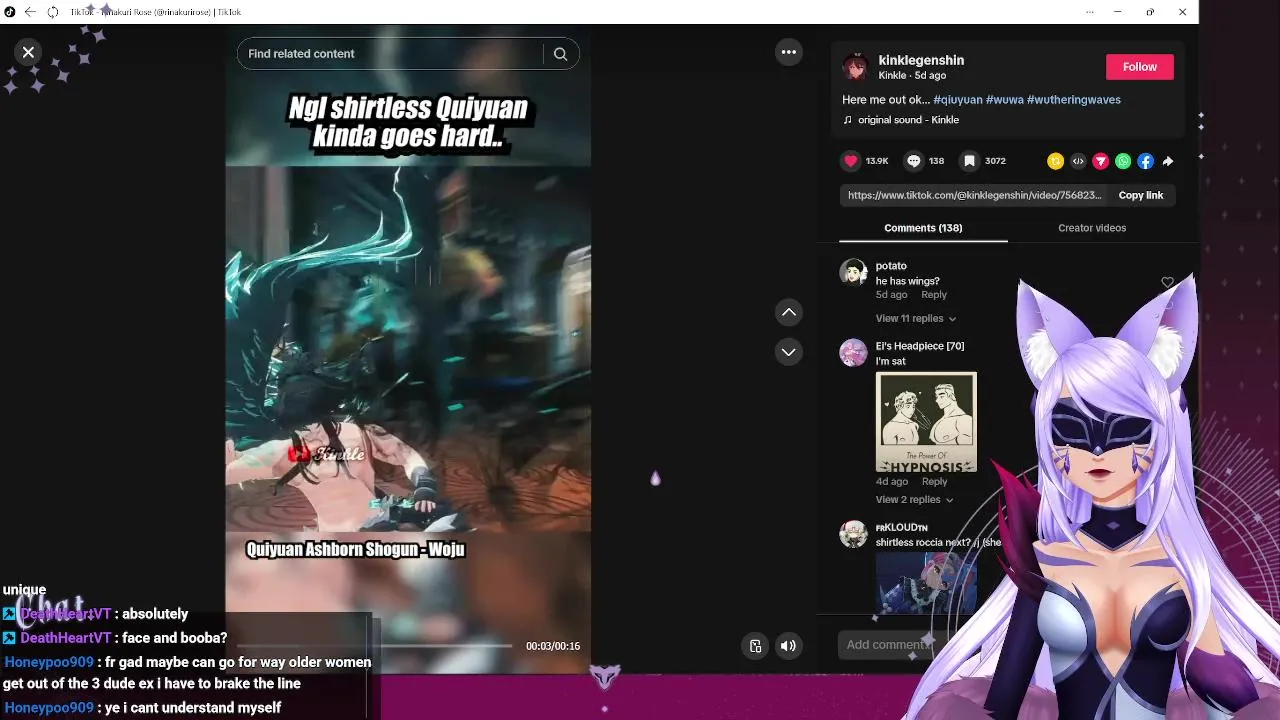The height and width of the screenshot is (720, 1280).
Task: Open FRKLOUD commenter avatar
Action: (853, 534)
